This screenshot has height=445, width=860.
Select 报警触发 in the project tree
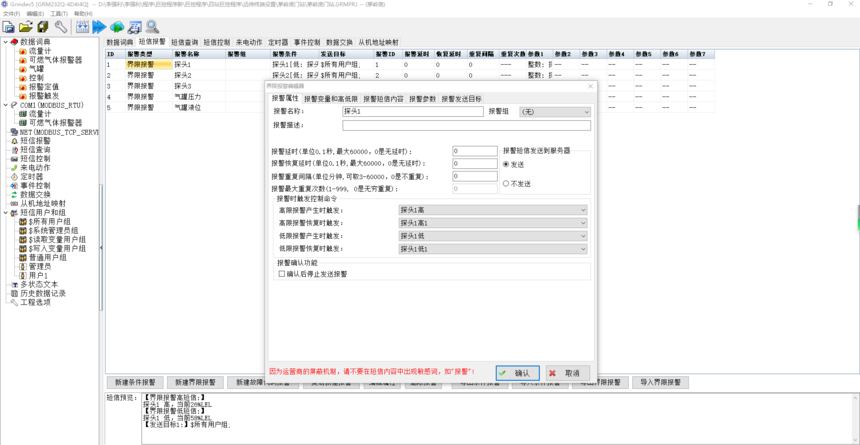point(43,95)
